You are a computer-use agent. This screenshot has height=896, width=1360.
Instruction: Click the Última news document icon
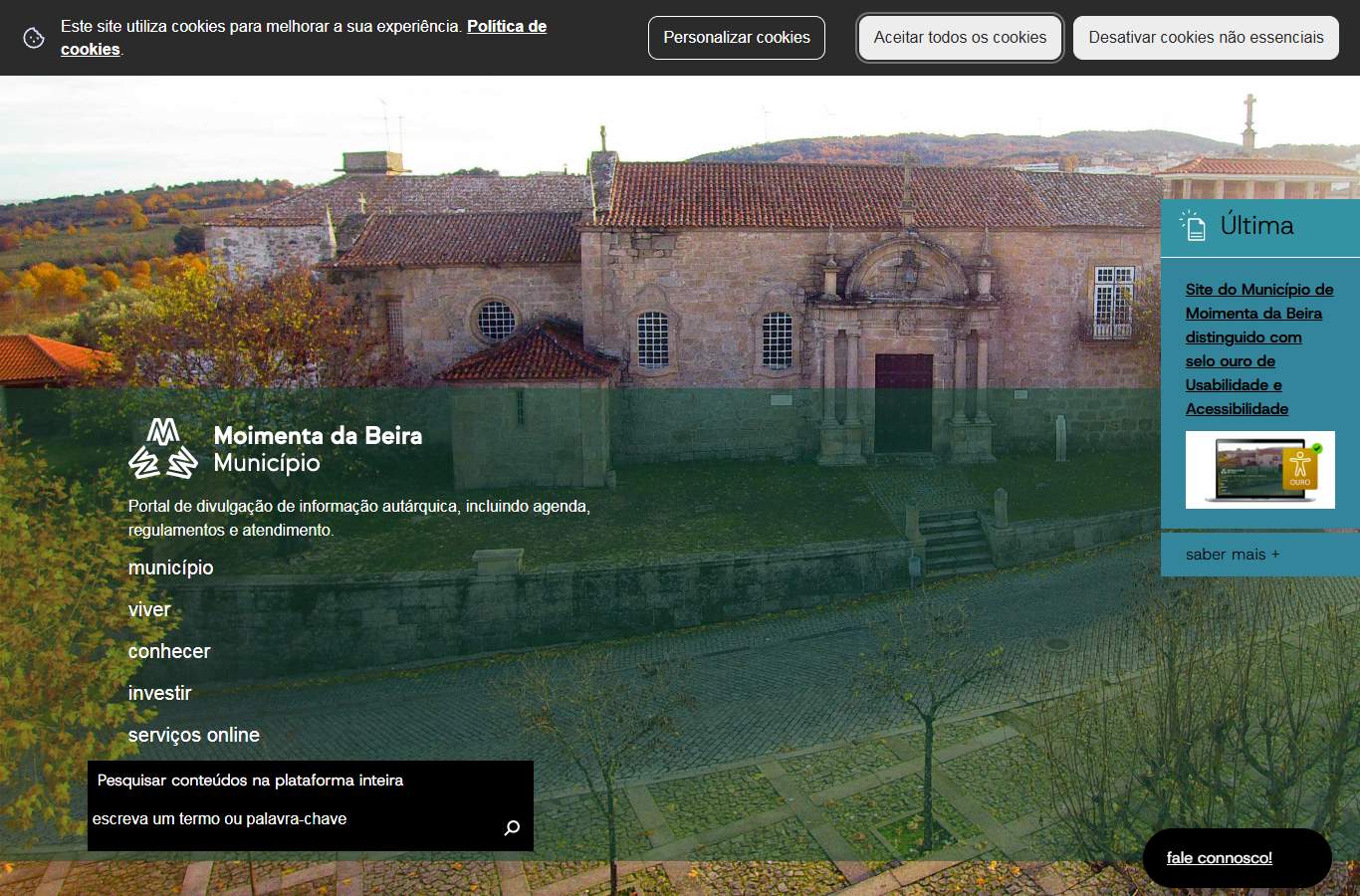[x=1193, y=226]
